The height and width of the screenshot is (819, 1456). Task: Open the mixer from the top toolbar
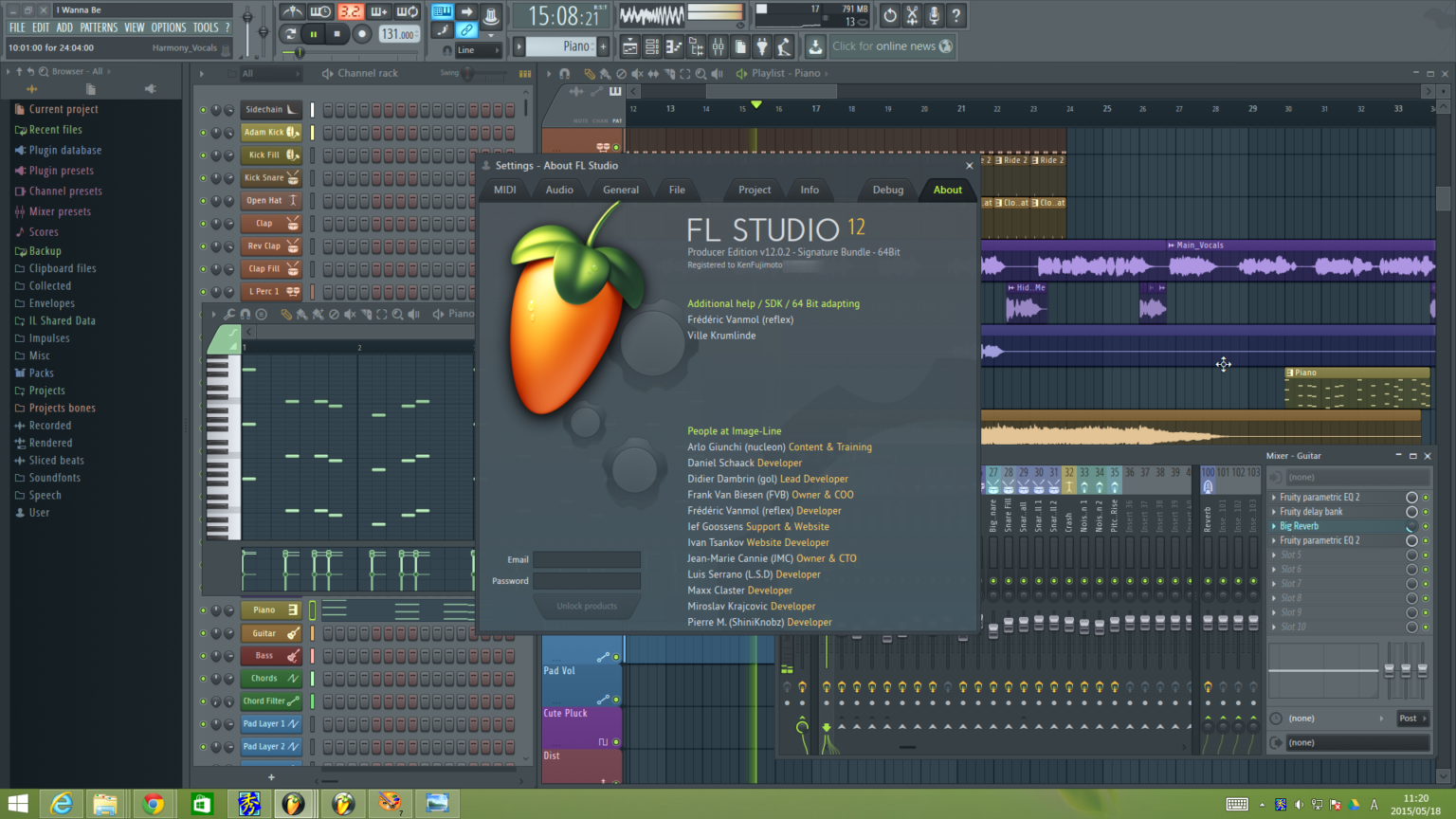[719, 46]
